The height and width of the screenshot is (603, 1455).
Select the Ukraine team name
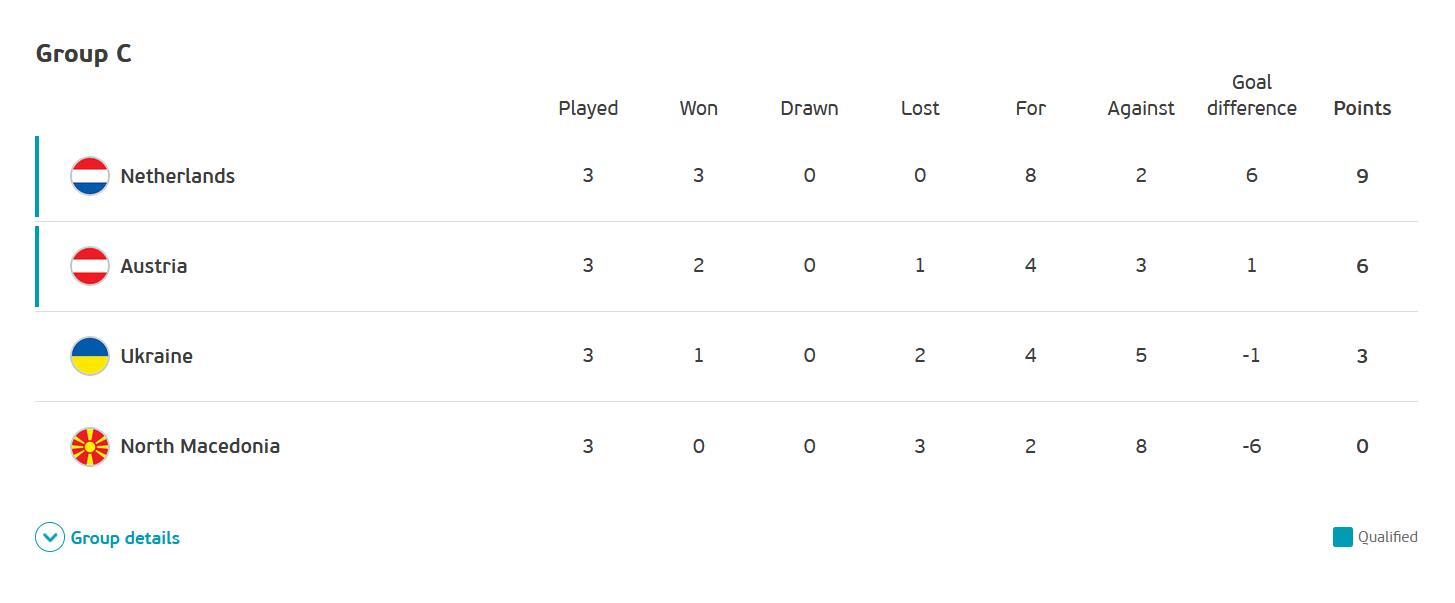(157, 356)
